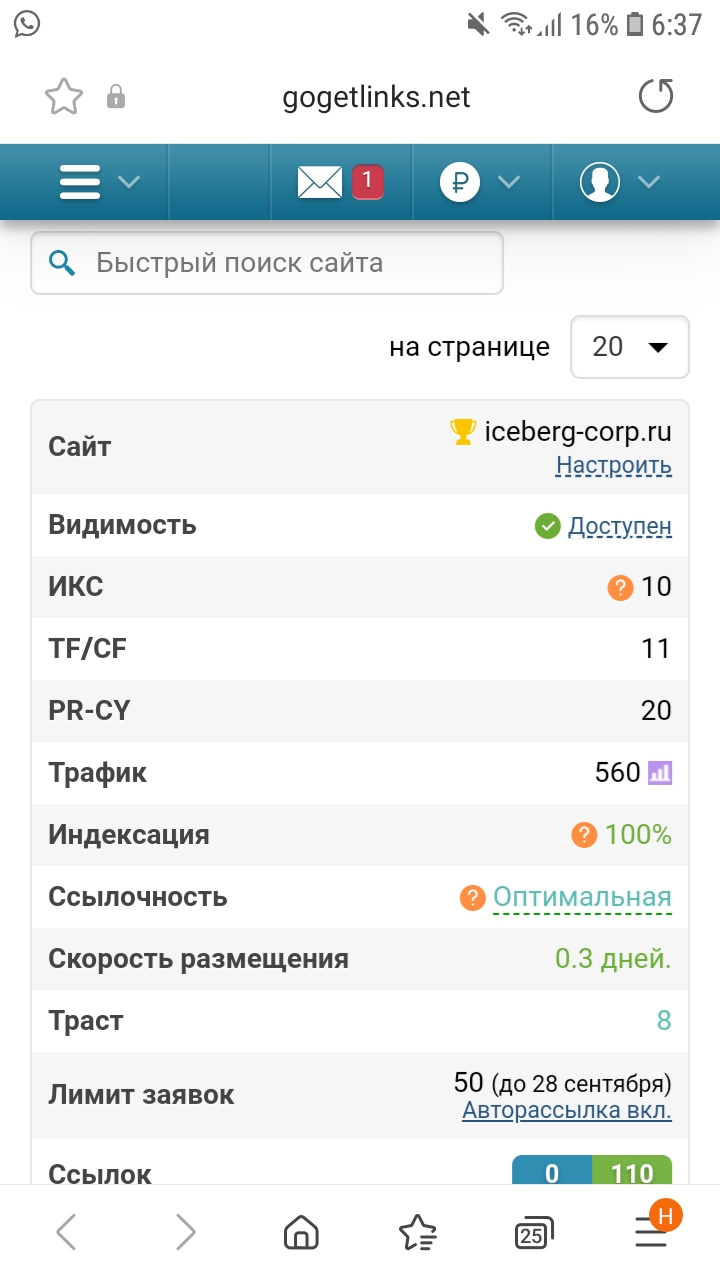Tap the padlock security icon
720x1280 pixels.
116,97
